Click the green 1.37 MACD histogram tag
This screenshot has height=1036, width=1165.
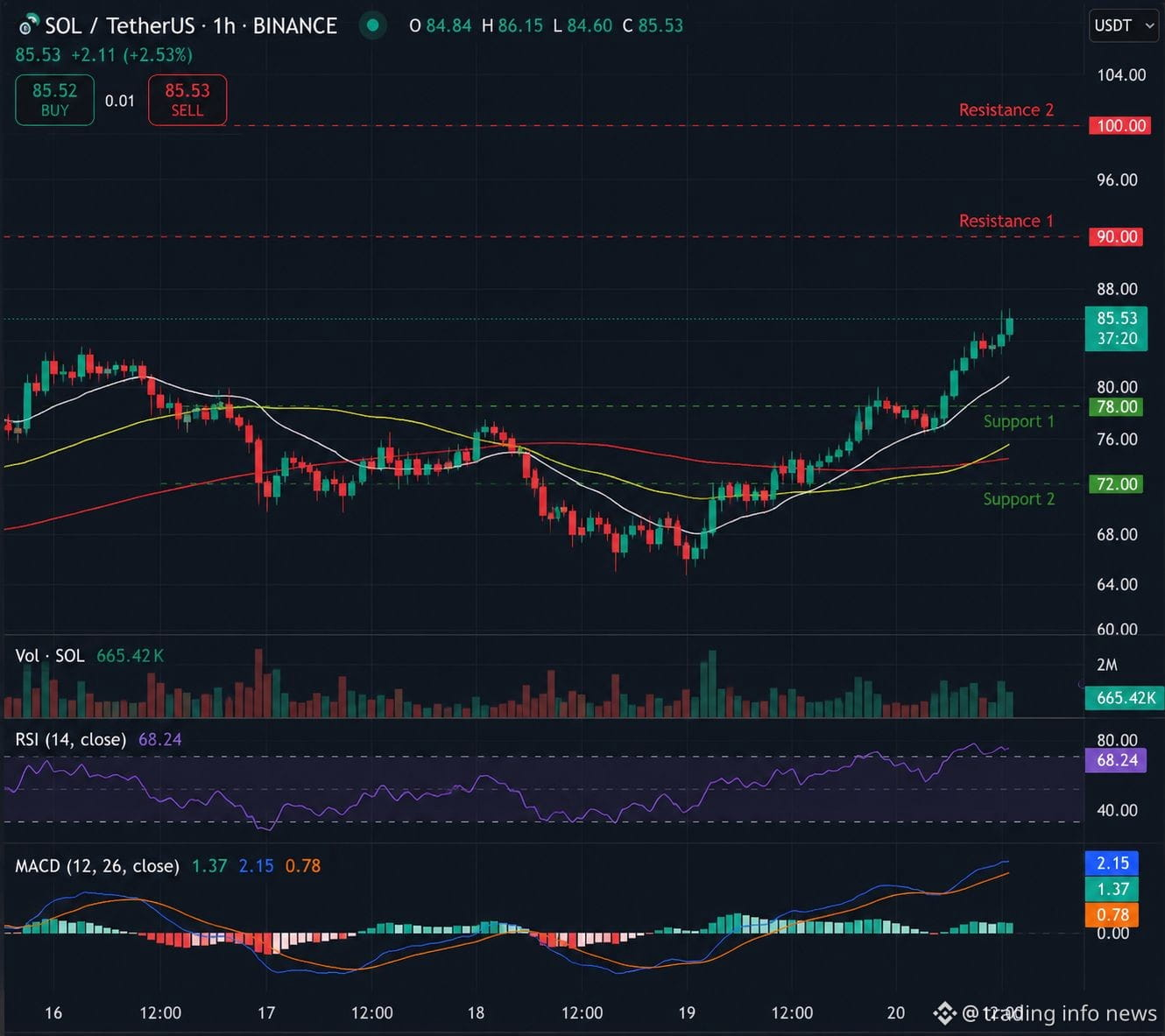[x=1112, y=889]
